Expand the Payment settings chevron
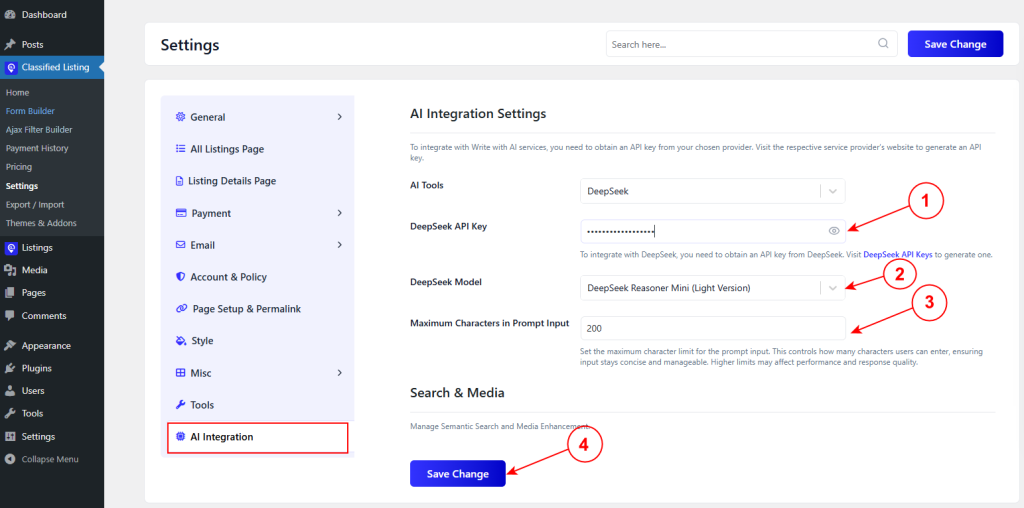The width and height of the screenshot is (1024, 508). coord(340,213)
